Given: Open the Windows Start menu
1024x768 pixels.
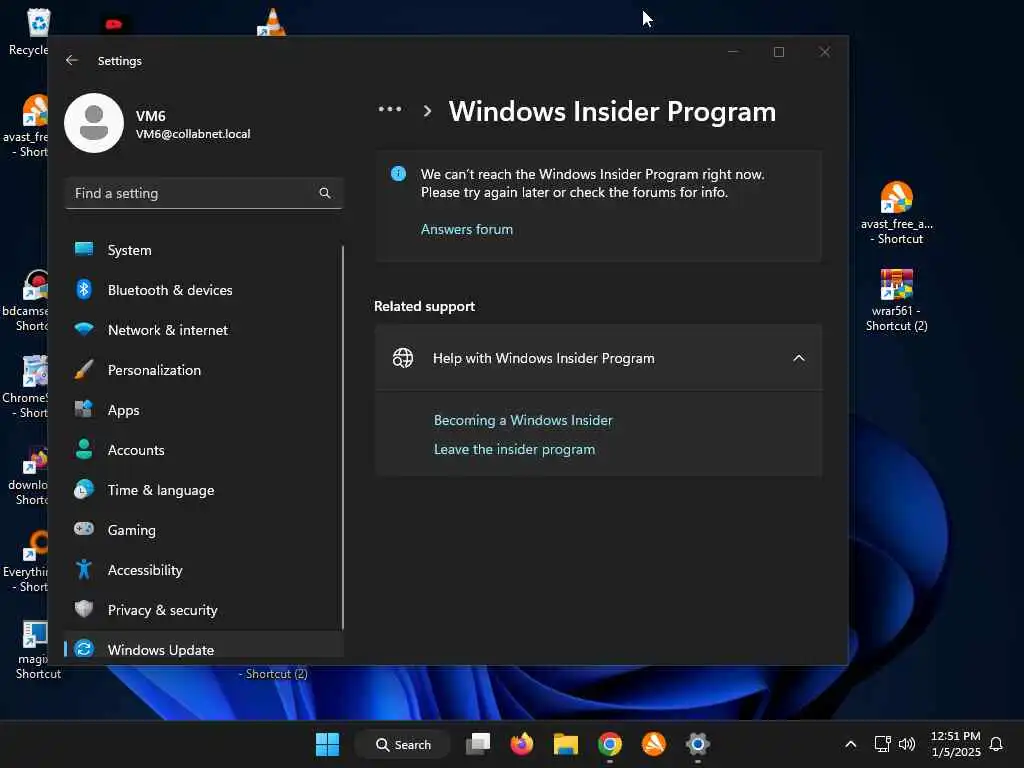Looking at the screenshot, I should coord(327,744).
